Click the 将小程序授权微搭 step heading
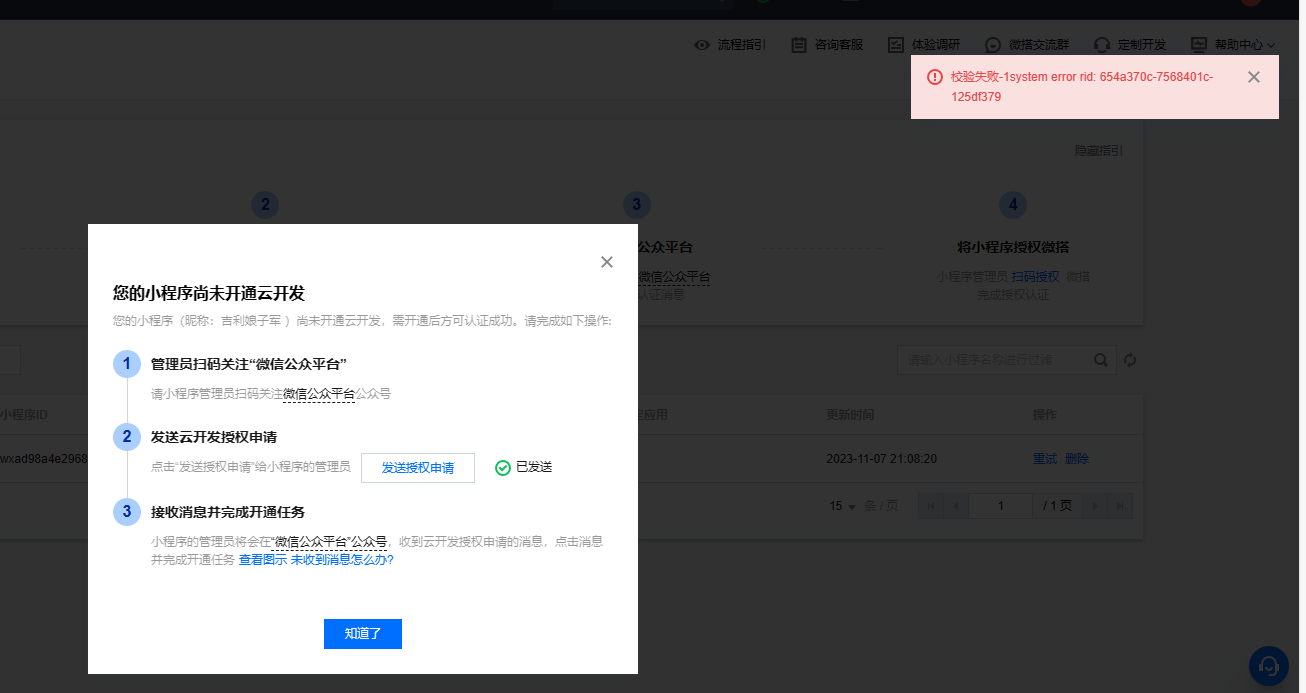This screenshot has height=693, width=1306. pyautogui.click(x=1013, y=247)
